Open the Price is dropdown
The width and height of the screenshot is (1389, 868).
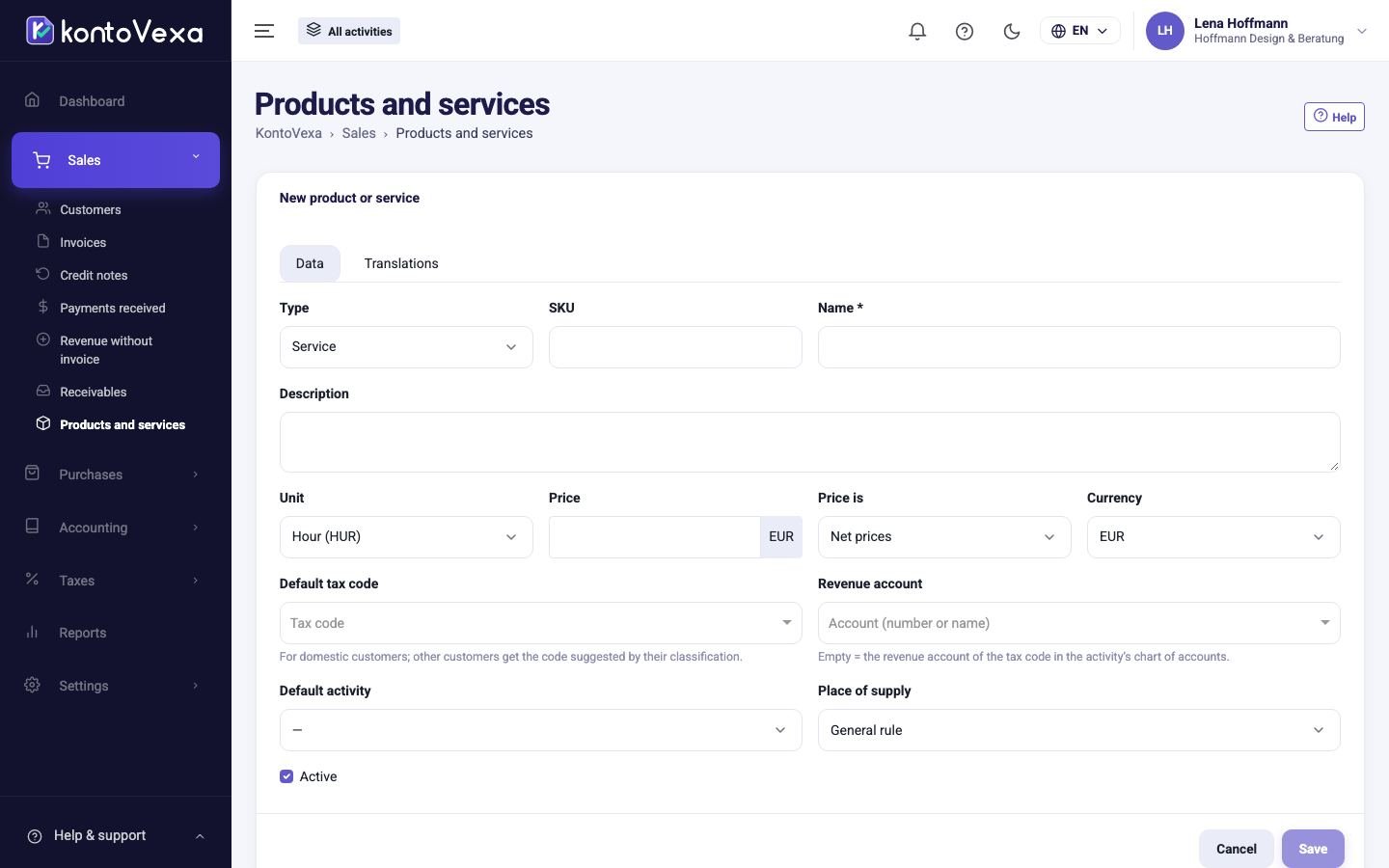(944, 537)
